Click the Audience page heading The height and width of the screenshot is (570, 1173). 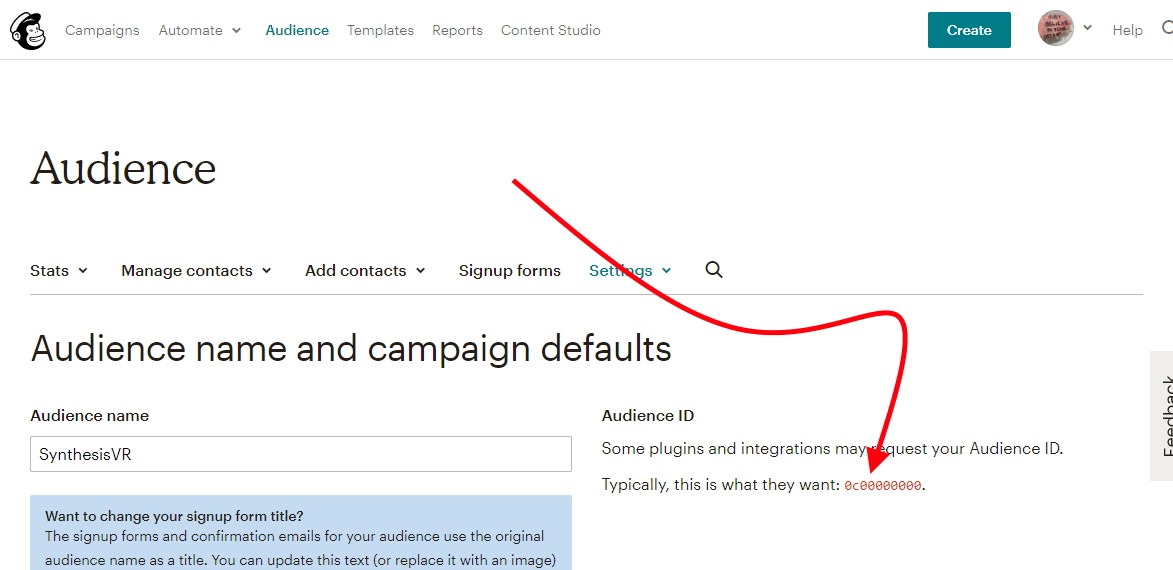[x=123, y=168]
